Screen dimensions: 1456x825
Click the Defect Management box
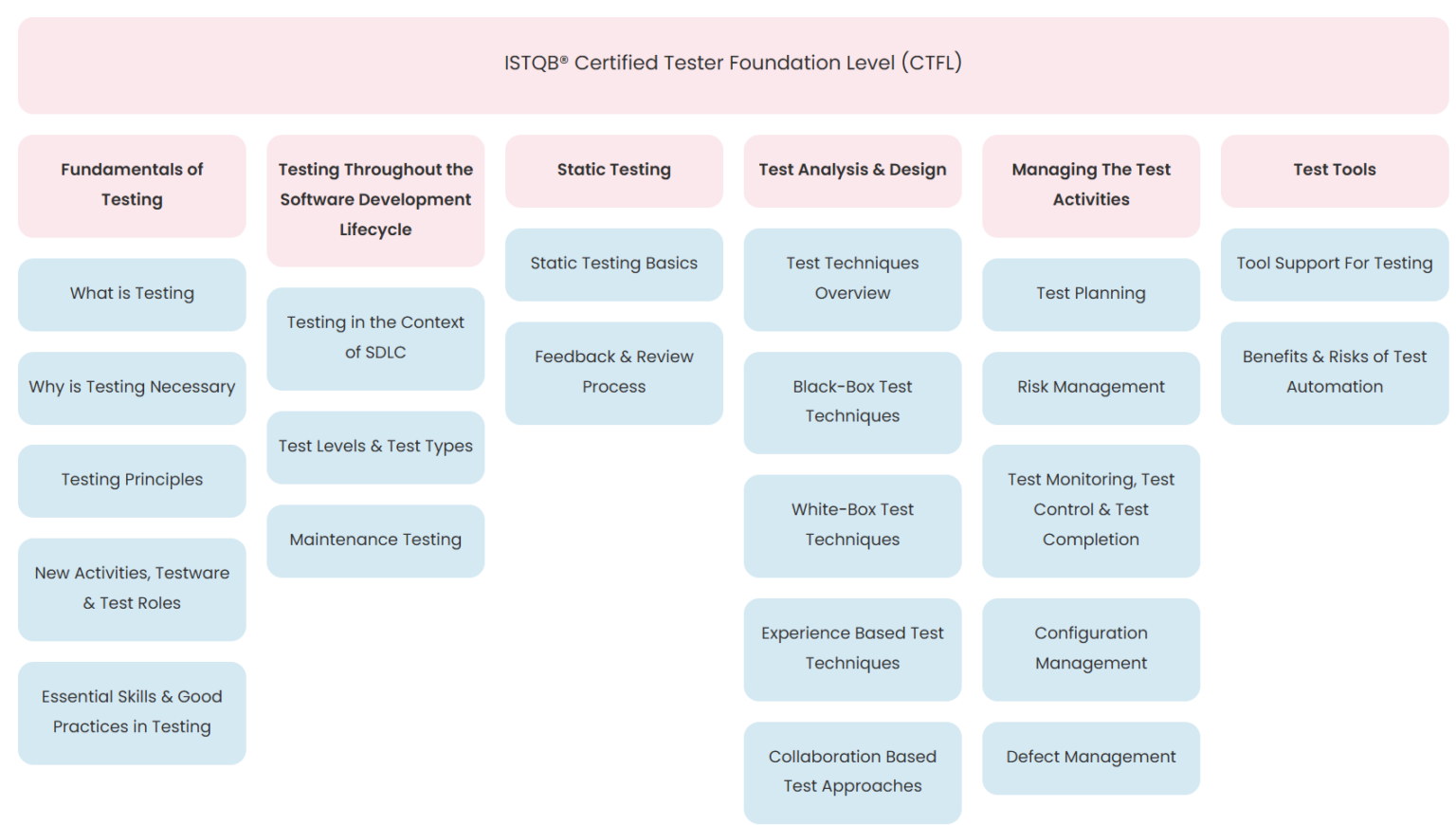click(1090, 758)
